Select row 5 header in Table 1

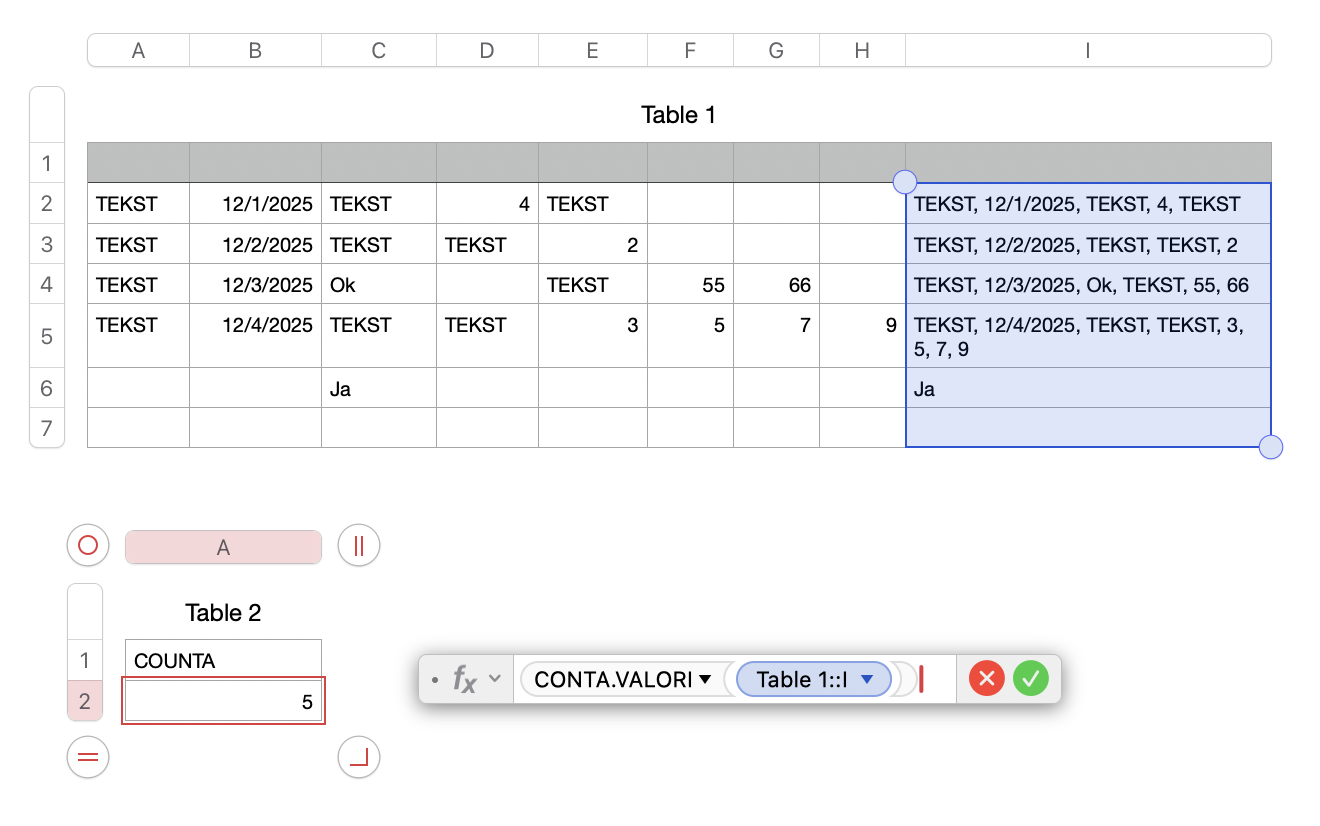point(47,336)
